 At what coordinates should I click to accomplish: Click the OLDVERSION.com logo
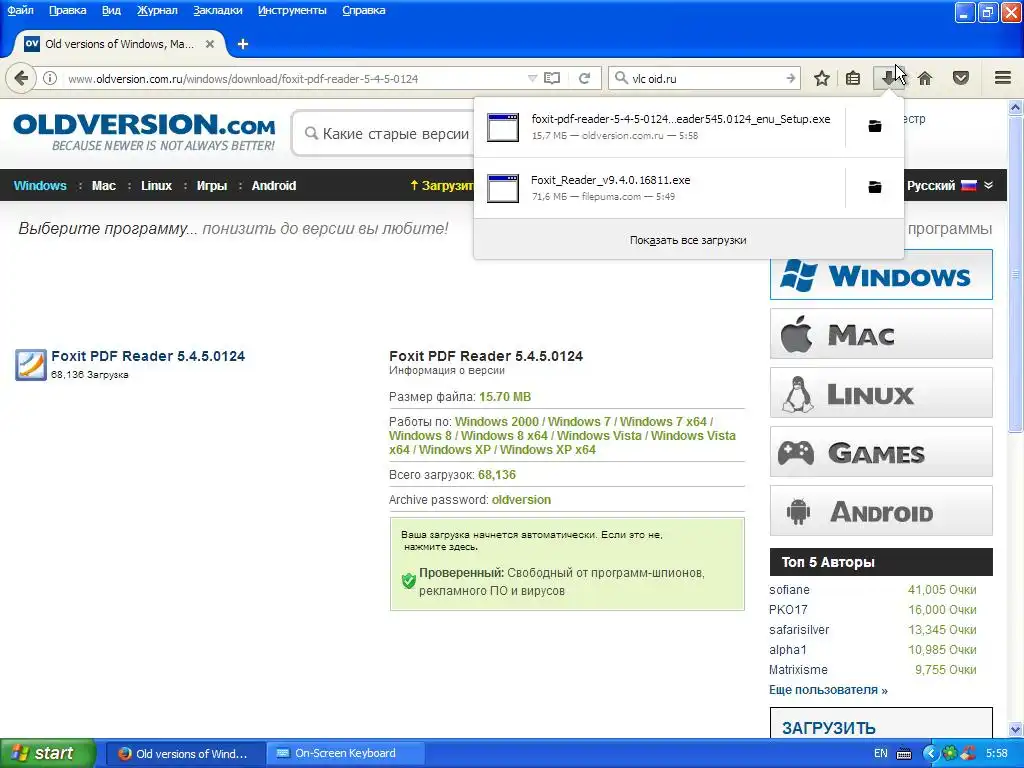(x=144, y=132)
